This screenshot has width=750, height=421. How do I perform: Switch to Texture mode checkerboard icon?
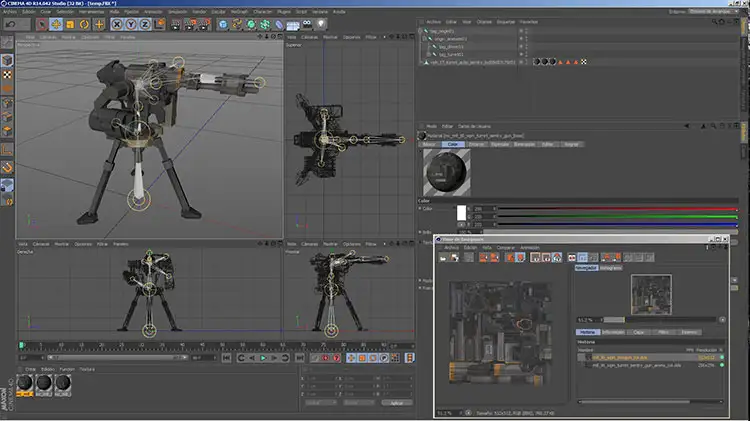pyautogui.click(x=7, y=75)
